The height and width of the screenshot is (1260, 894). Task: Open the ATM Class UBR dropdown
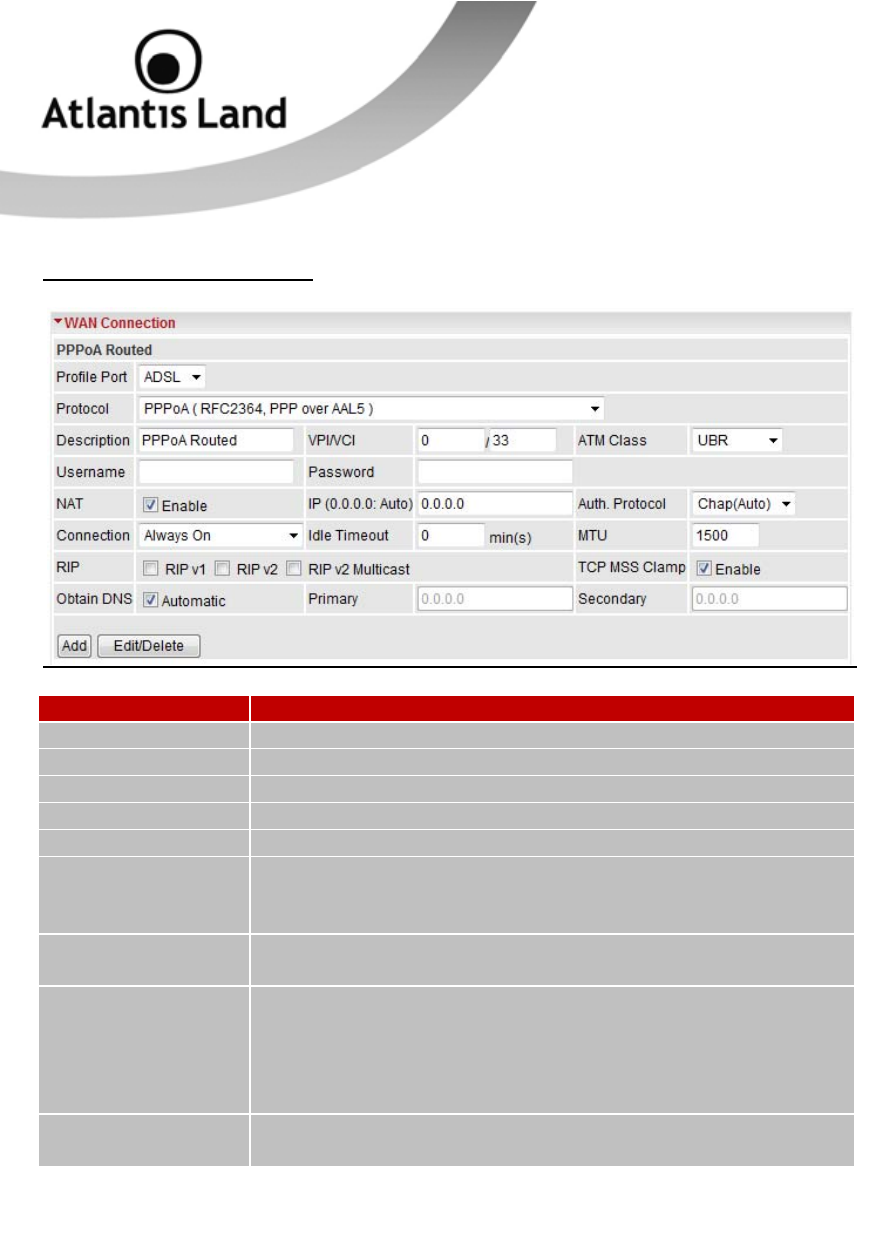click(x=736, y=440)
